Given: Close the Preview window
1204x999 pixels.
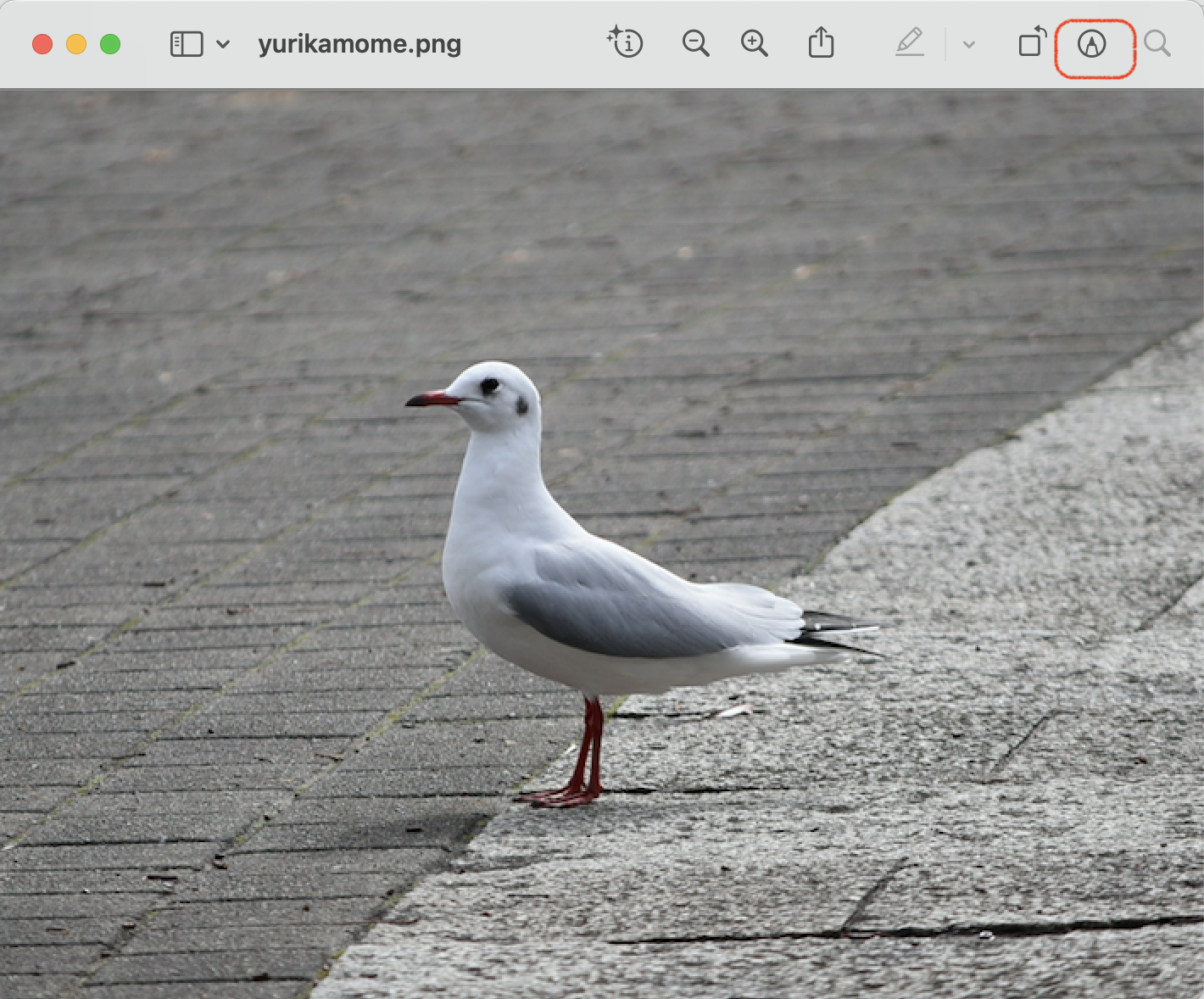Looking at the screenshot, I should coord(42,44).
